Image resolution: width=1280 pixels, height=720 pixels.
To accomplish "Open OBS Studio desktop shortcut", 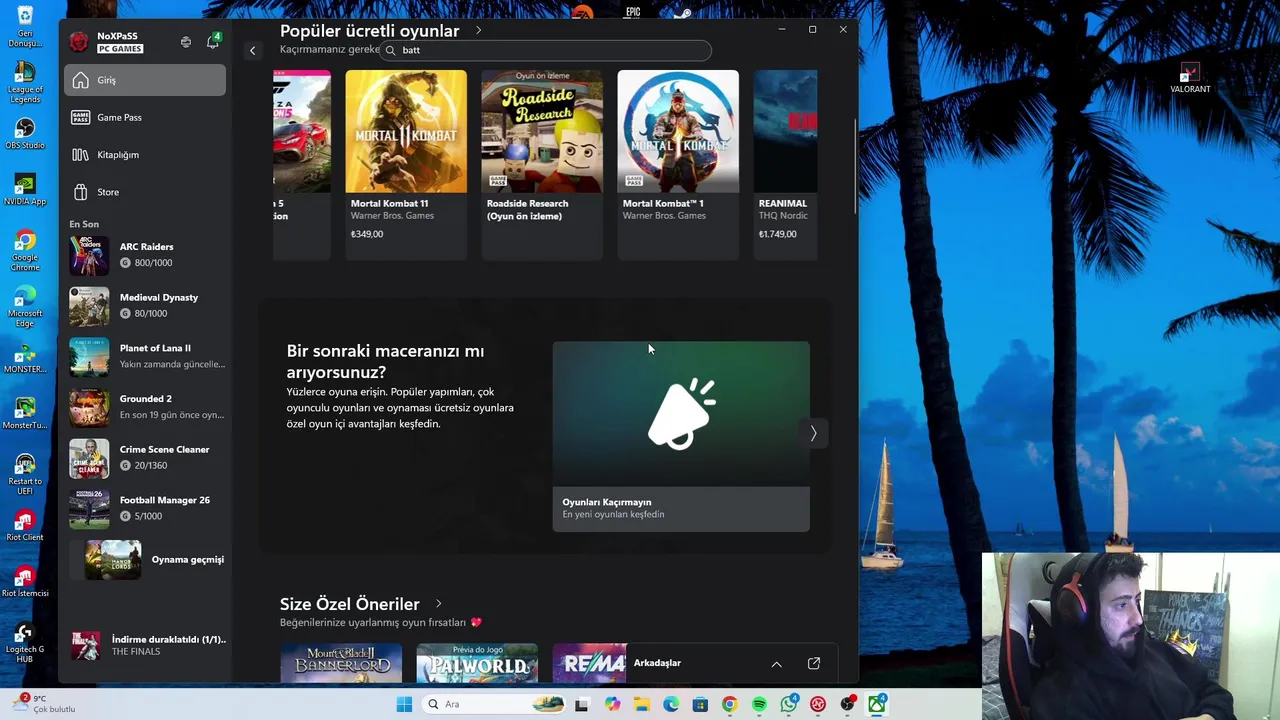I will pyautogui.click(x=25, y=133).
